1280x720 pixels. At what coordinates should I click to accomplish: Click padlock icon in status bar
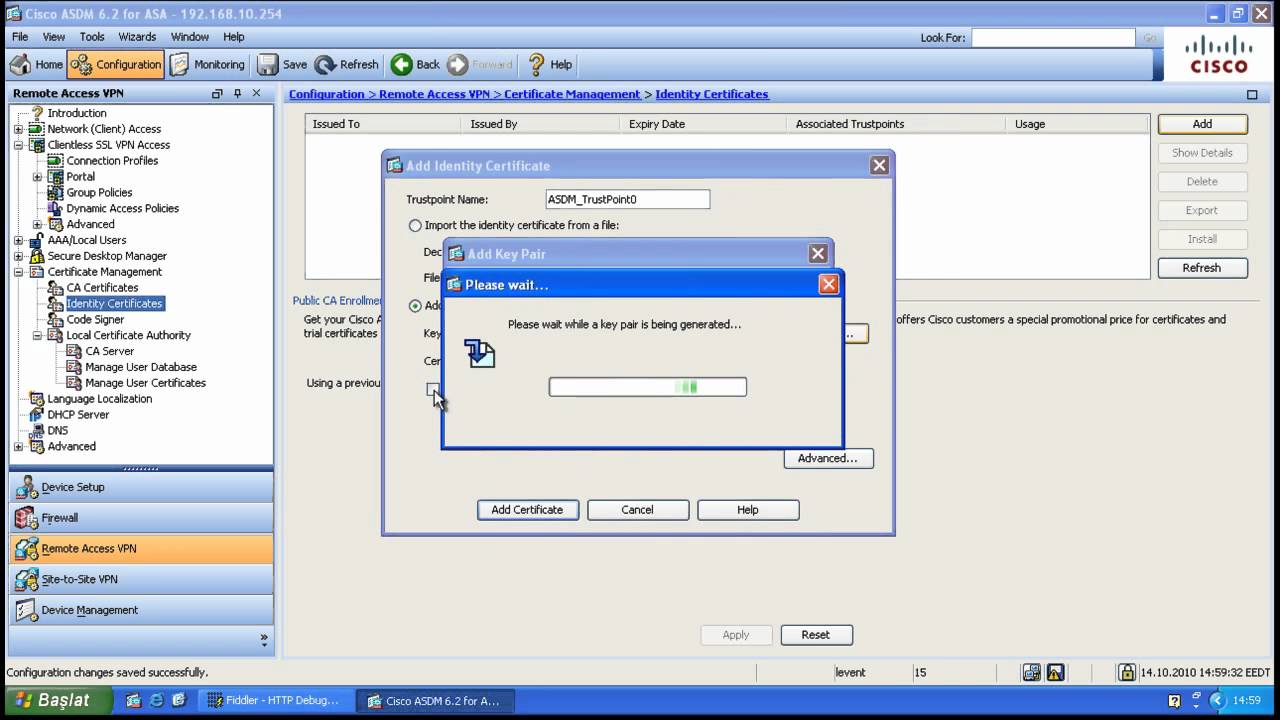point(1127,673)
